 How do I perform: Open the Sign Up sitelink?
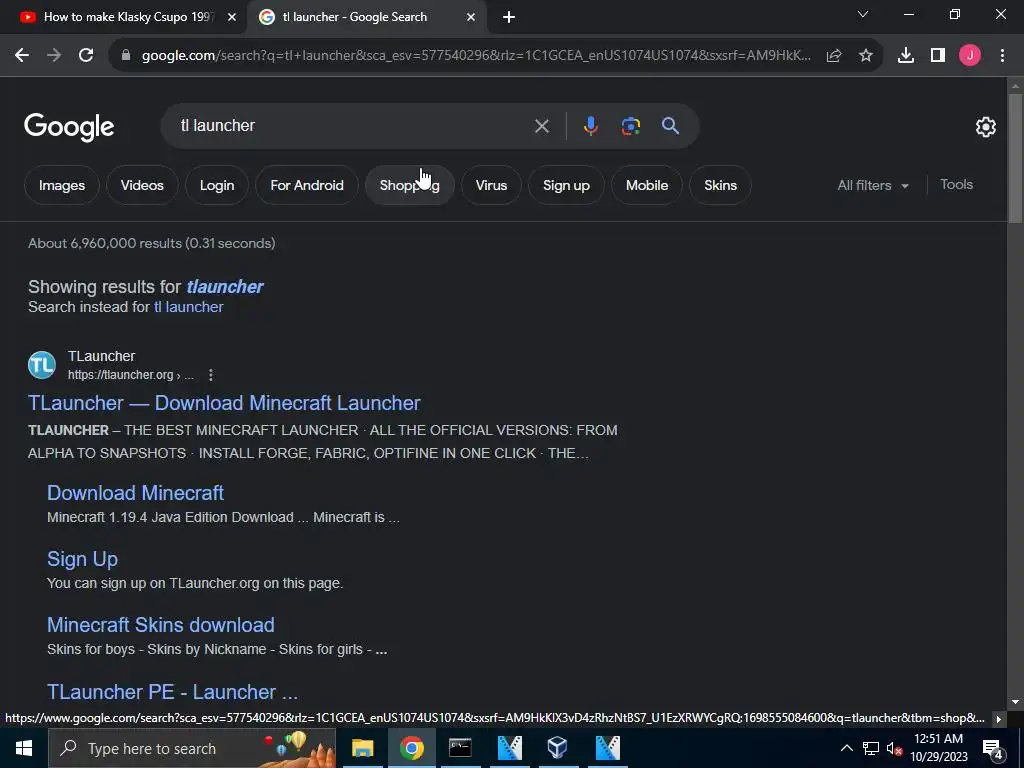[82, 559]
